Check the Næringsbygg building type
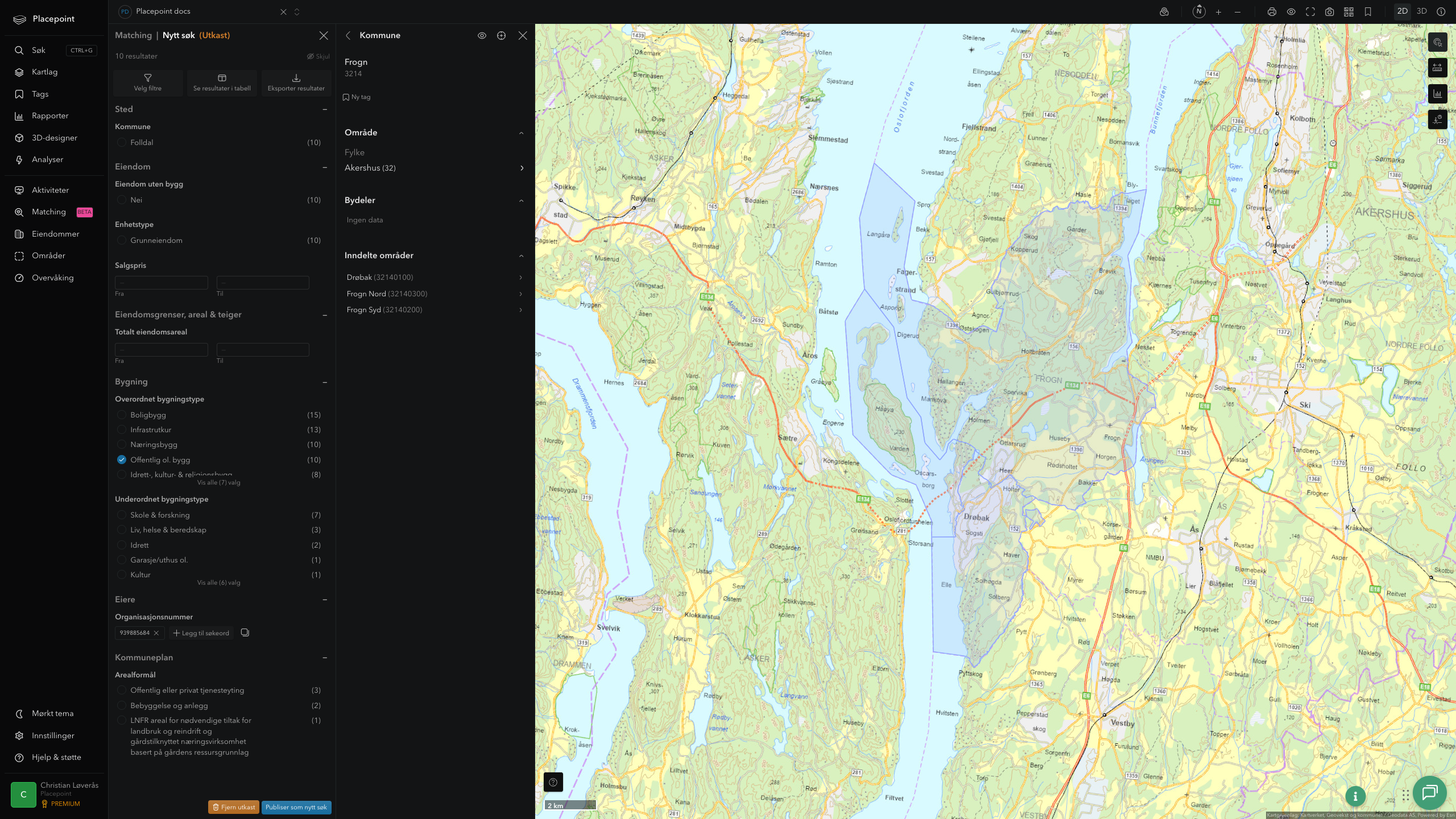 pos(122,445)
